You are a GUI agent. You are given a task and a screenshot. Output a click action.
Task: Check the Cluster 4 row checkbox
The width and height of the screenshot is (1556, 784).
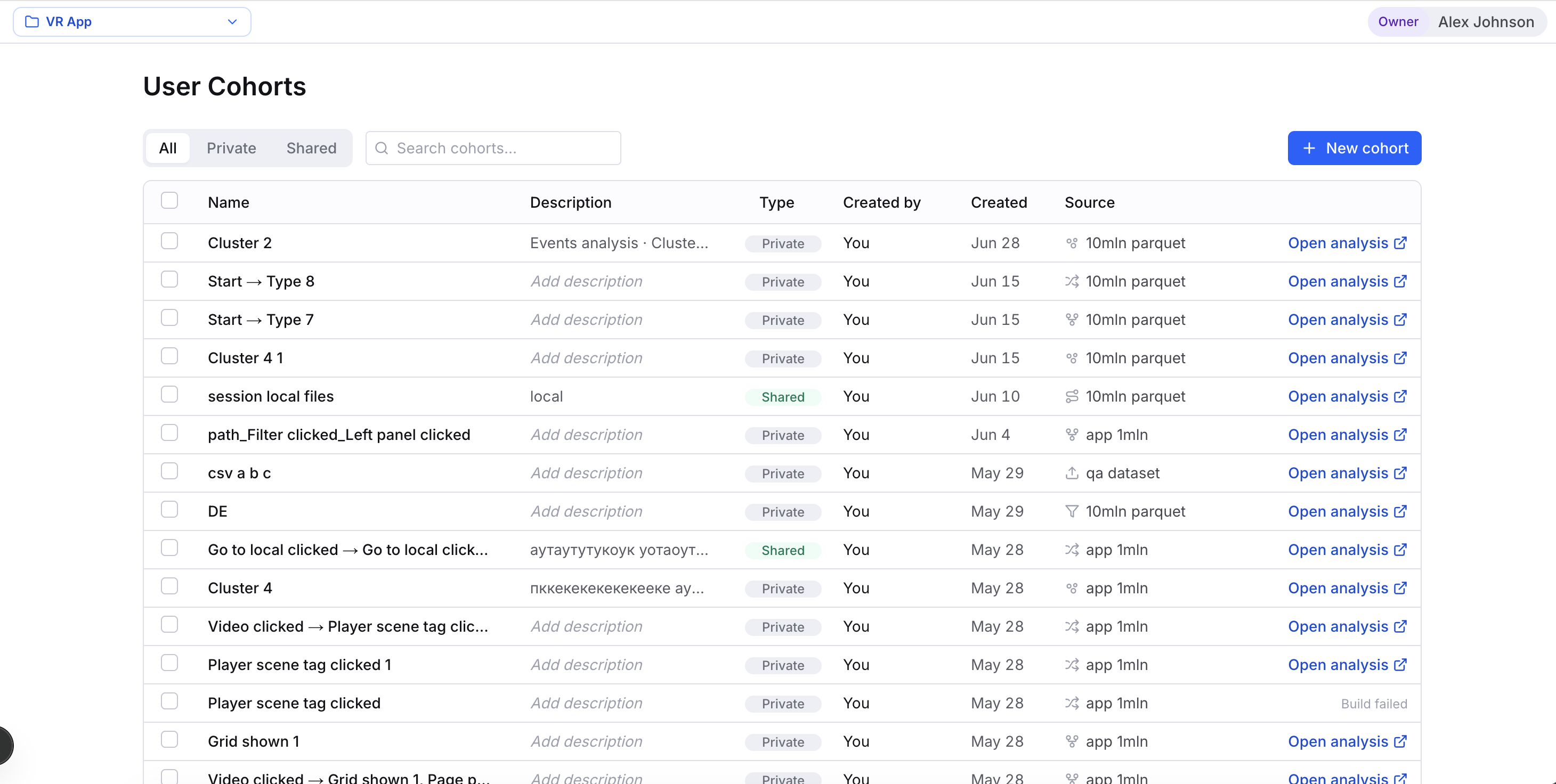coord(170,586)
